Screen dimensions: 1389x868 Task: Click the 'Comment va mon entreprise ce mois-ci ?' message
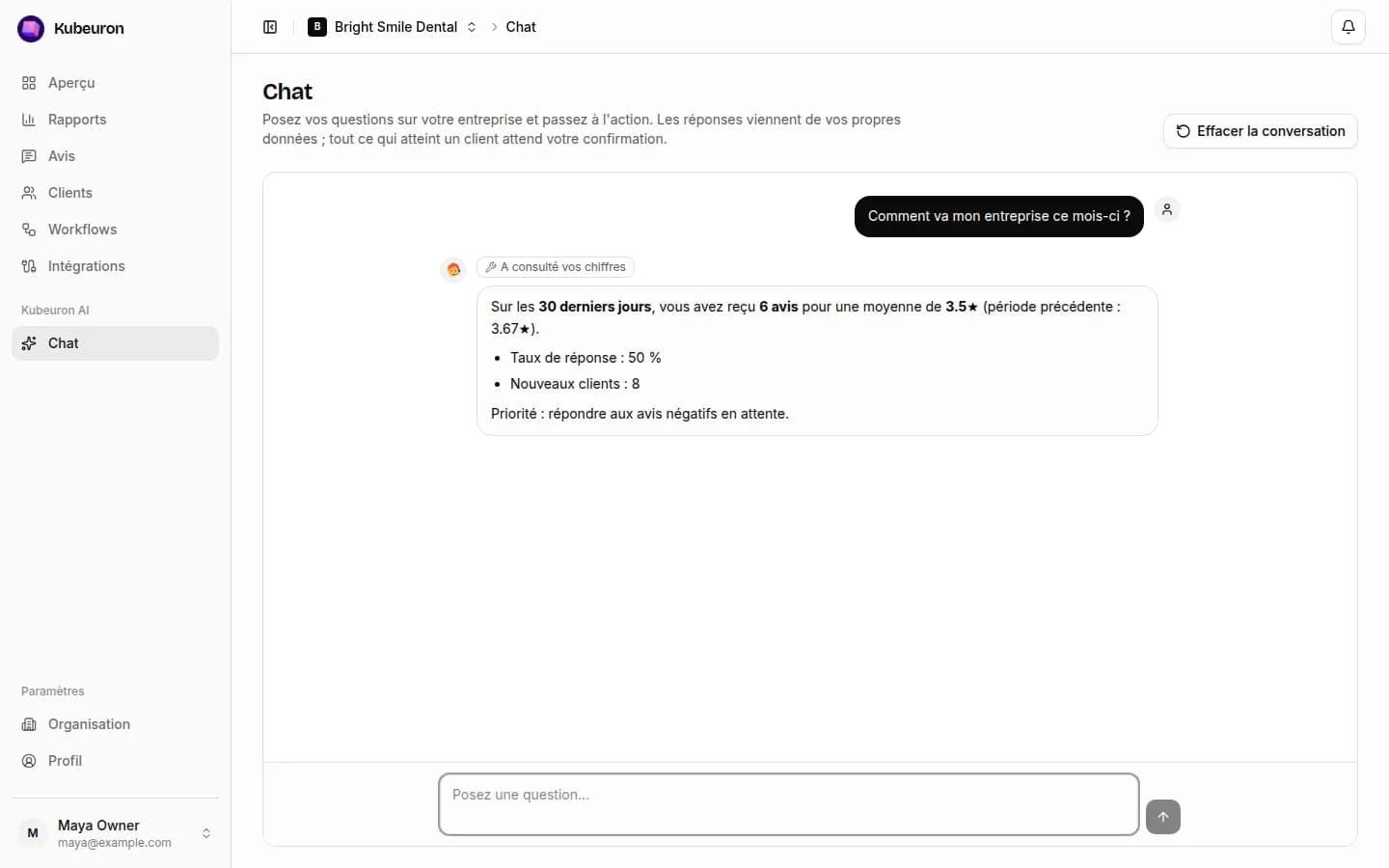[x=999, y=216]
